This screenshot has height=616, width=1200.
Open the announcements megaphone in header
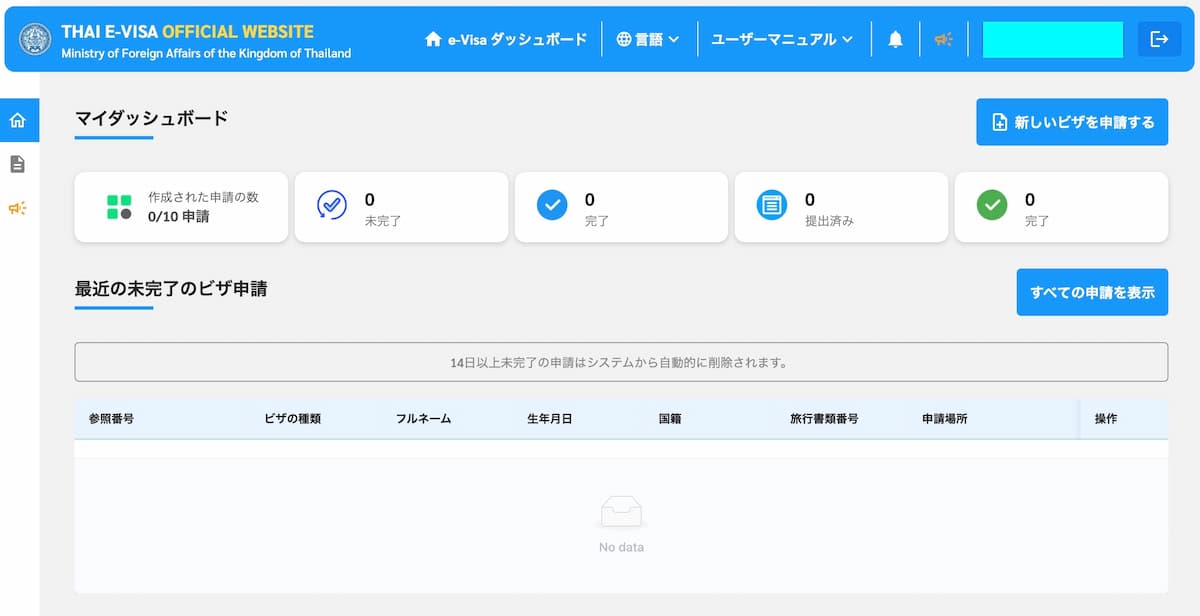pyautogui.click(x=943, y=39)
